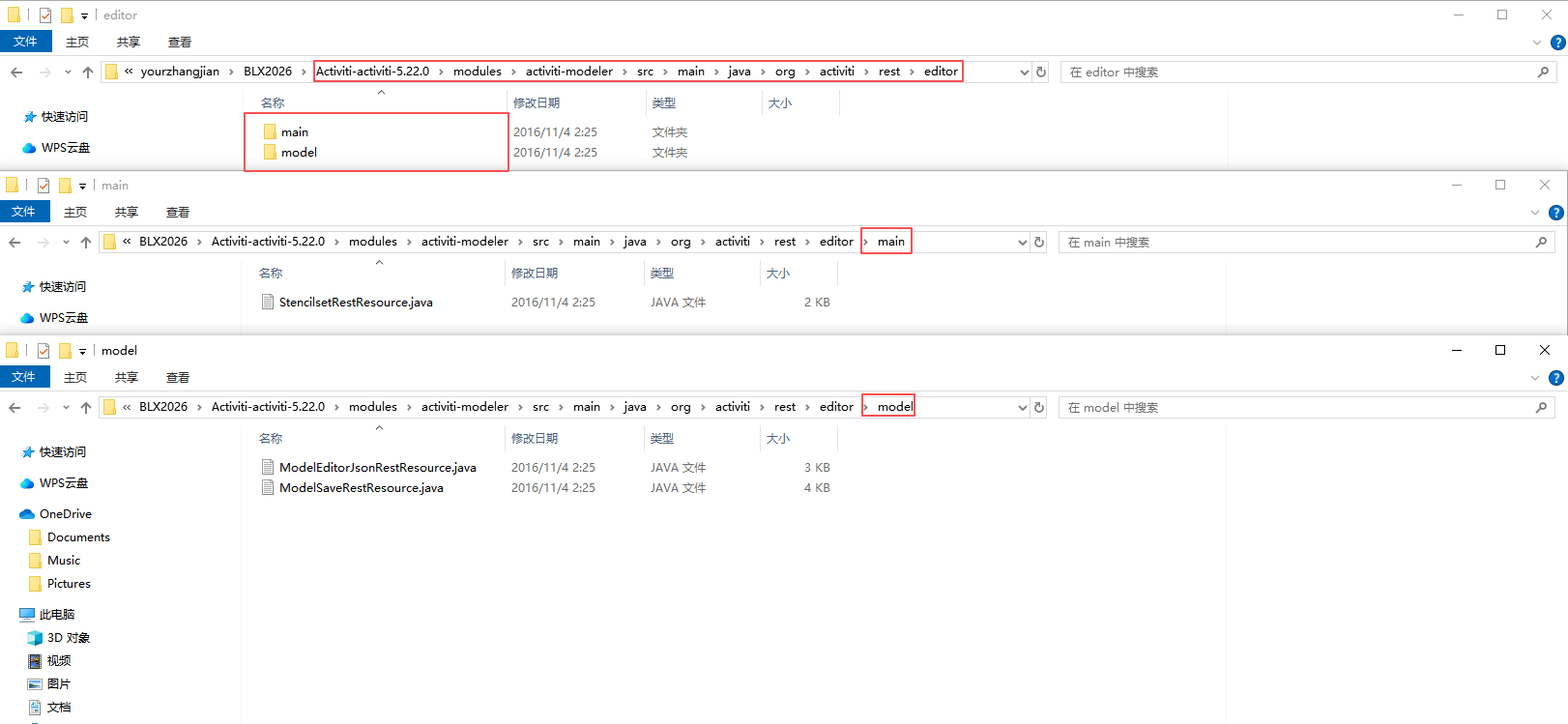Open 3D 对象 in the navigation pane

68,638
